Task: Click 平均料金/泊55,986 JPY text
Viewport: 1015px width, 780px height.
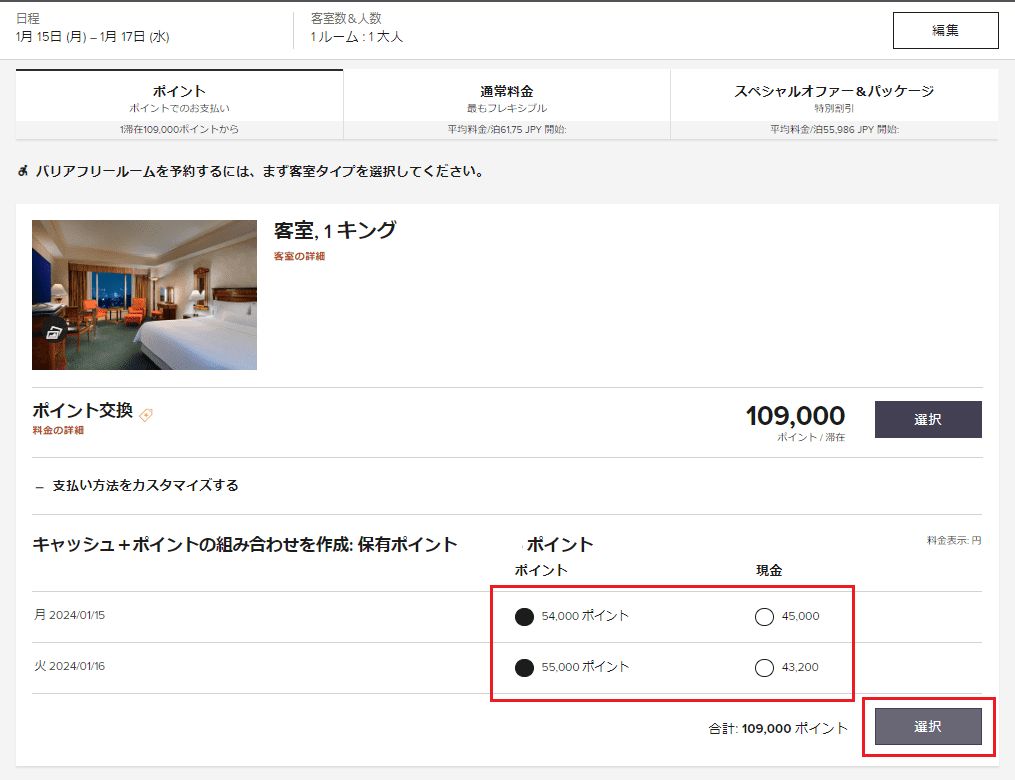Action: tap(834, 129)
